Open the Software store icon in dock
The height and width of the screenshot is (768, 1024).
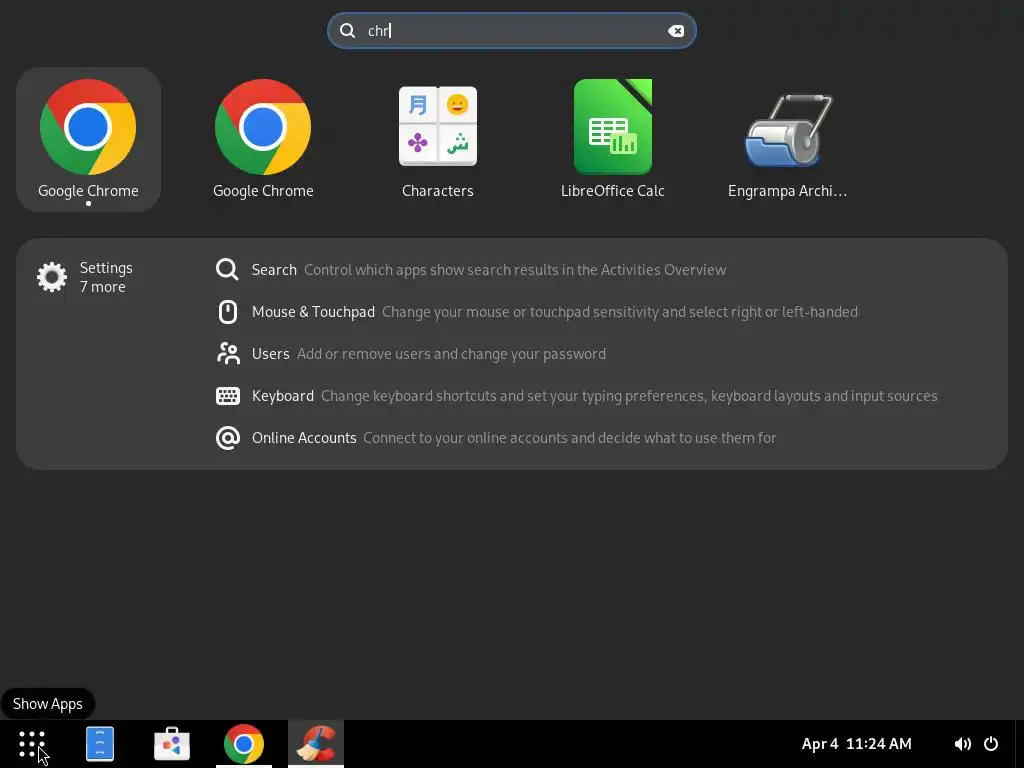click(172, 744)
